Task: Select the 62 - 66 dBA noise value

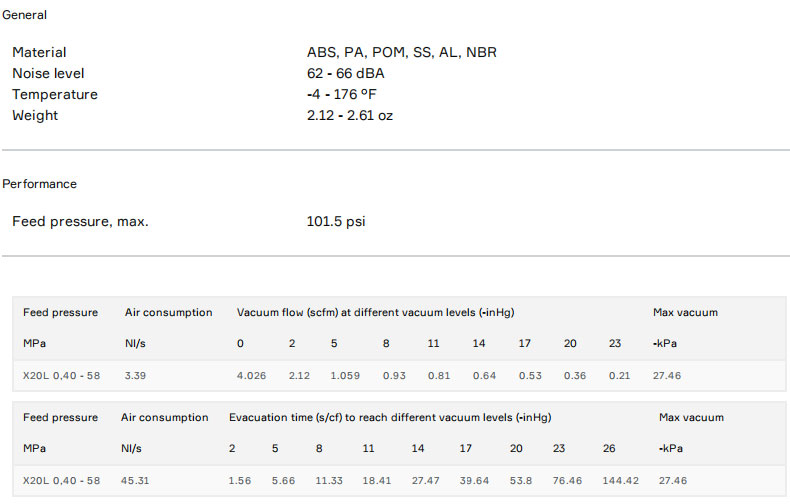Action: 345,73
